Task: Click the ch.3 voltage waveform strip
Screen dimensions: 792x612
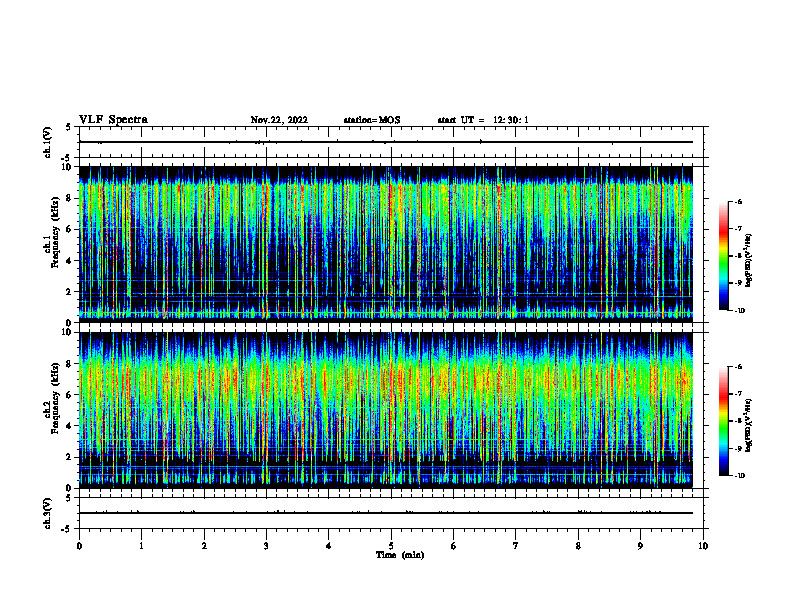Action: click(391, 513)
